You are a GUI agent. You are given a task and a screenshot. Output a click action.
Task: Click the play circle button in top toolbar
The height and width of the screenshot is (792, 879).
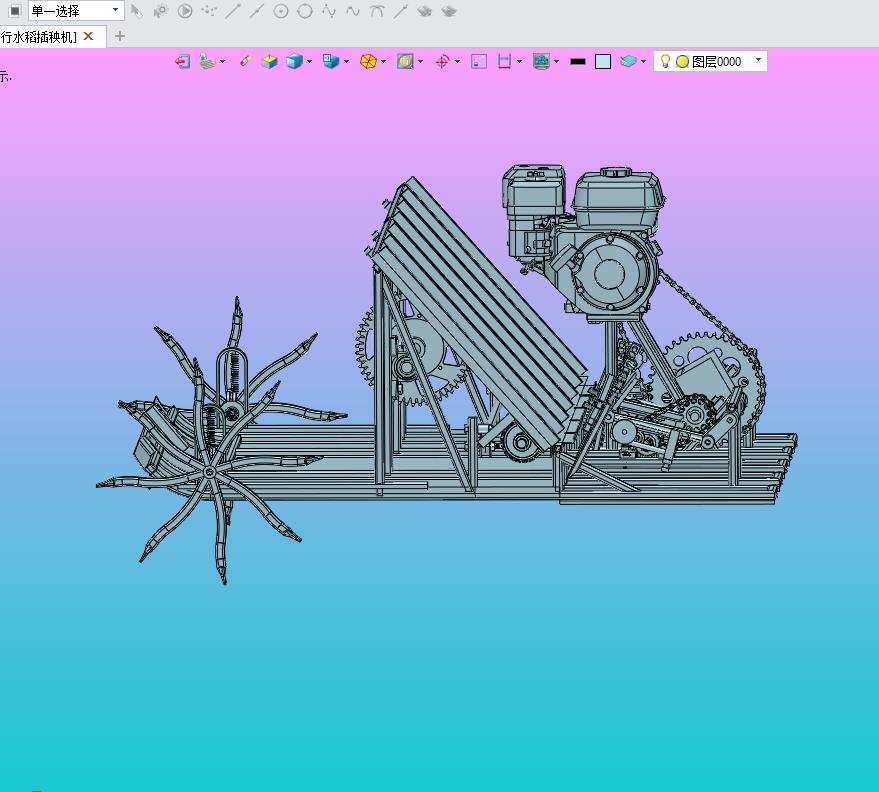coord(185,11)
